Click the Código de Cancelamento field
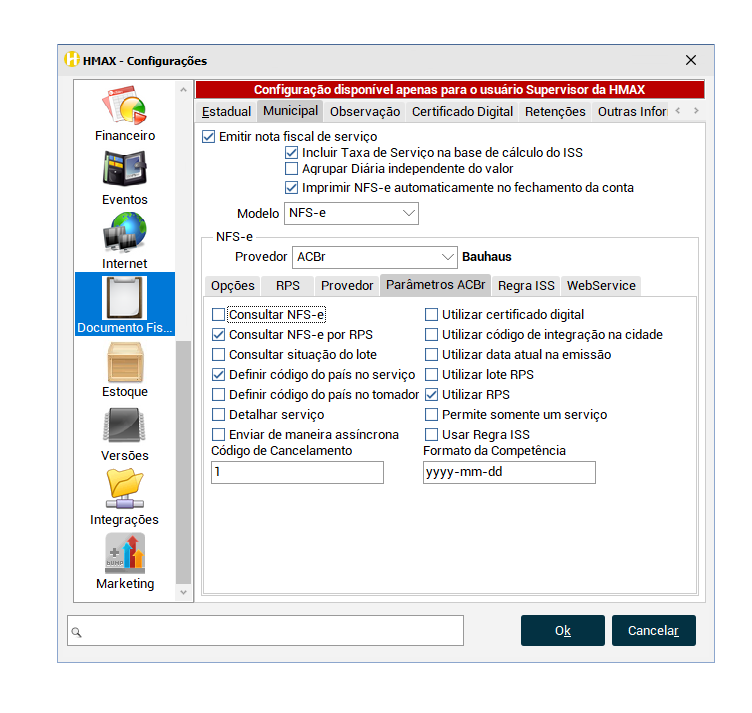Image resolution: width=752 pixels, height=713 pixels. 297,472
